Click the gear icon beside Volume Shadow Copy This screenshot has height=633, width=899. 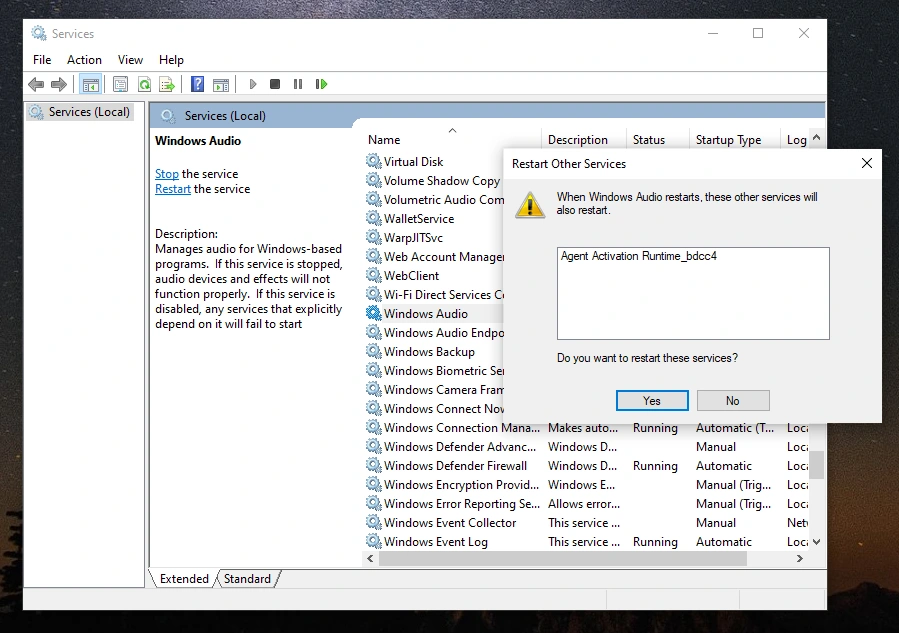coord(374,180)
